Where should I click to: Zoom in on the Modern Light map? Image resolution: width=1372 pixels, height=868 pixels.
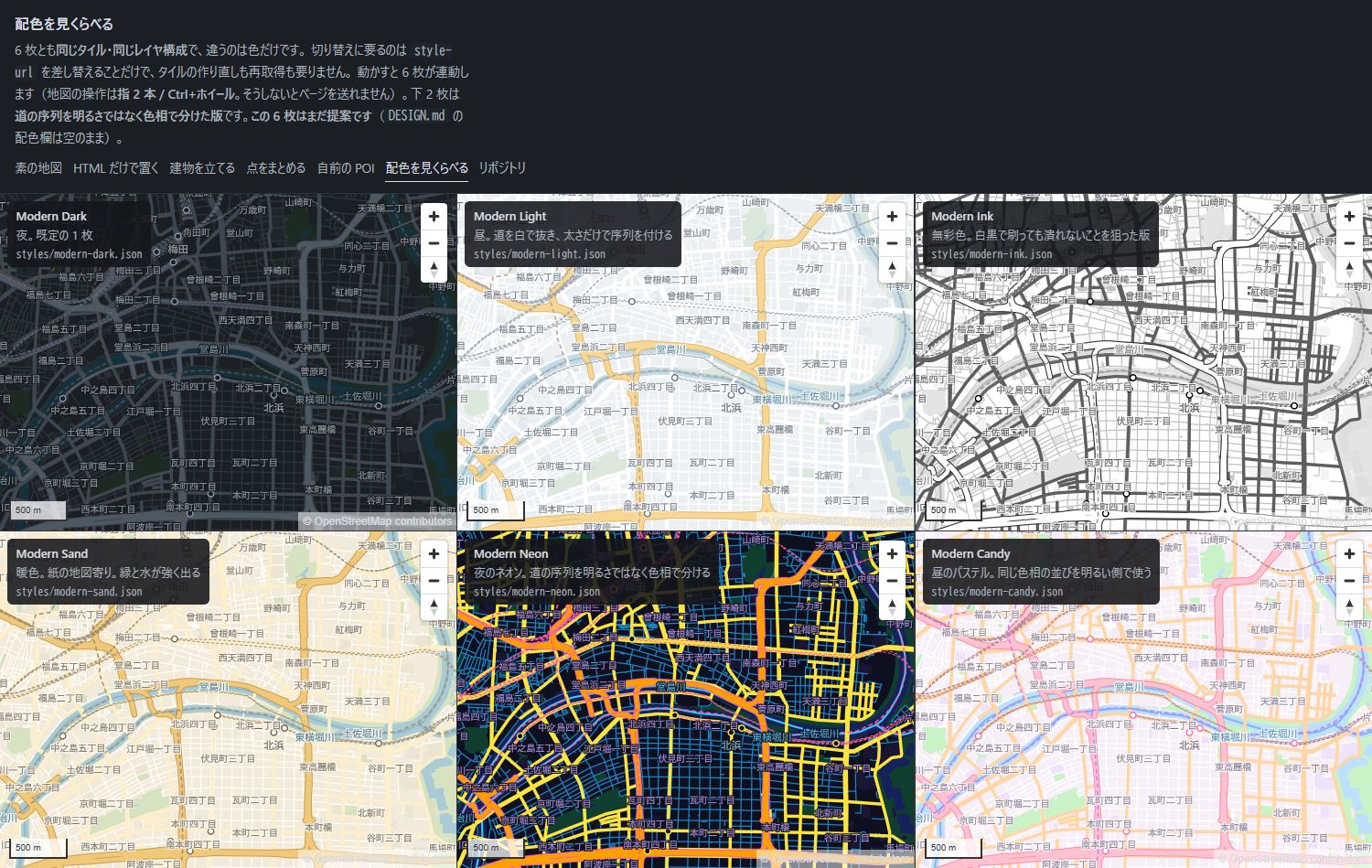pyautogui.click(x=892, y=217)
